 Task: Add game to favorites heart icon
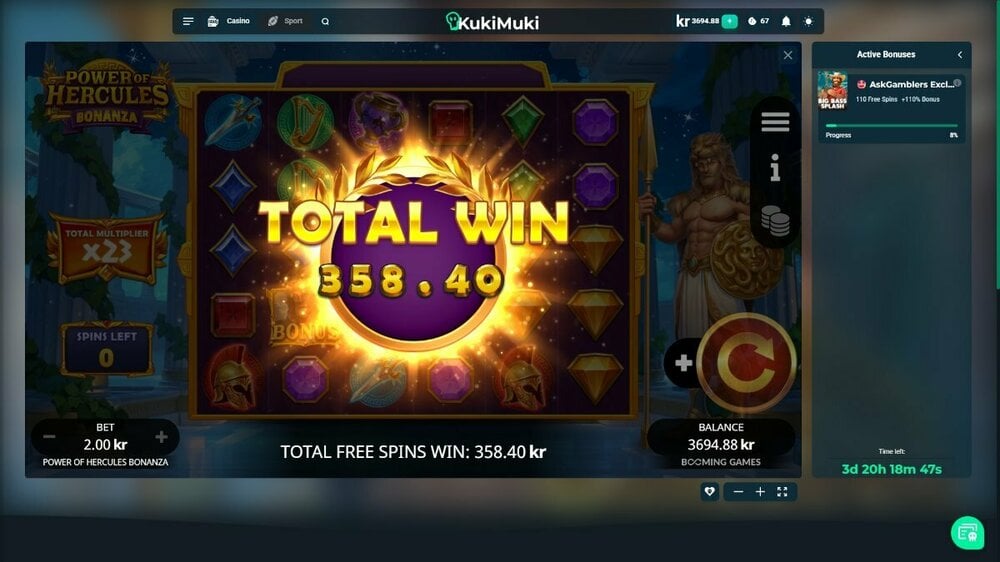coord(709,491)
